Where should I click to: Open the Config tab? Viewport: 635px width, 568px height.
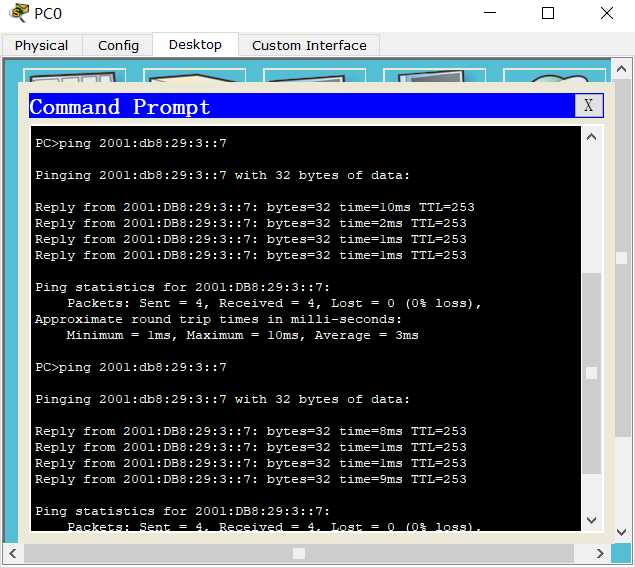click(x=118, y=45)
